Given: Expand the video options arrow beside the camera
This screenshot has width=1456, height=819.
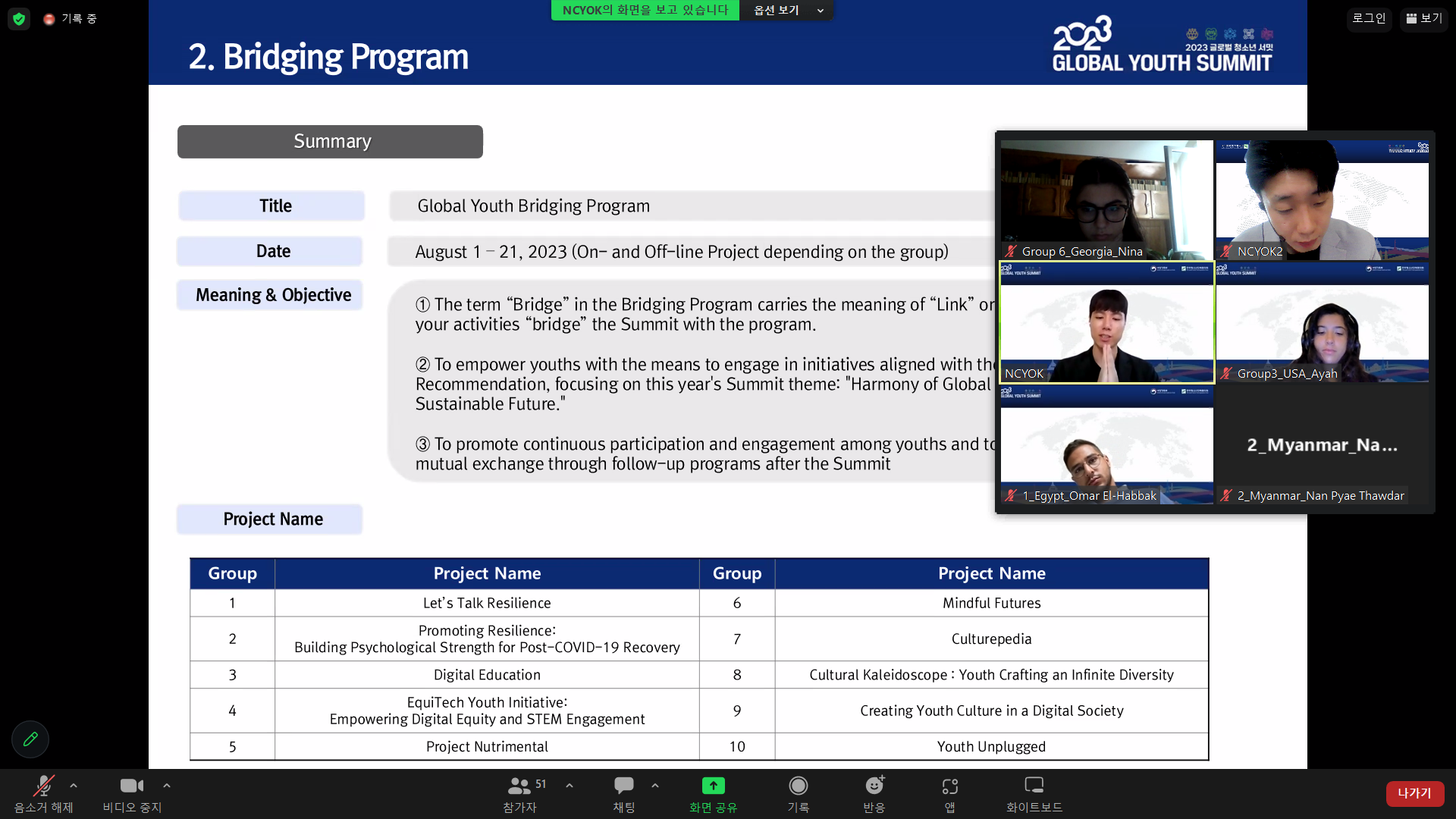Looking at the screenshot, I should [x=167, y=786].
